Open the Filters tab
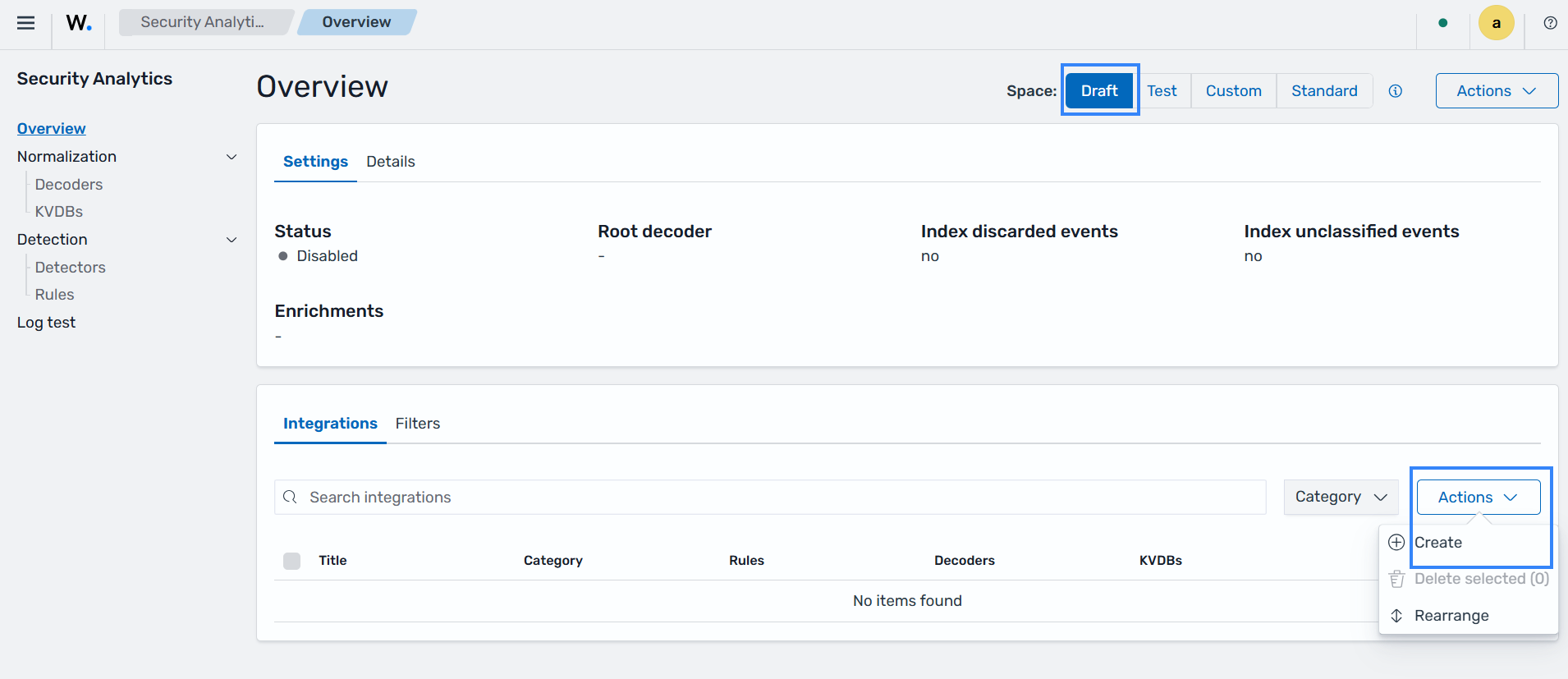Image resolution: width=1568 pixels, height=679 pixels. (418, 424)
